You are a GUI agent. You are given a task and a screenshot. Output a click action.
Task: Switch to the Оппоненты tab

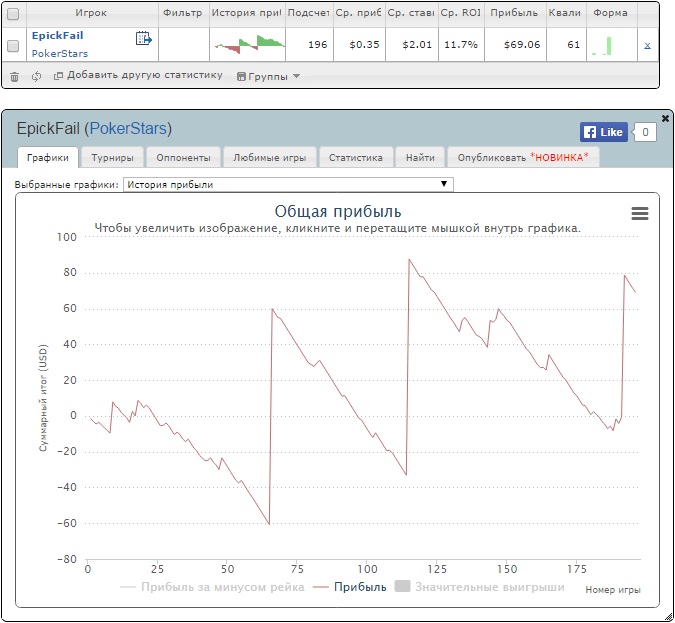tap(183, 158)
